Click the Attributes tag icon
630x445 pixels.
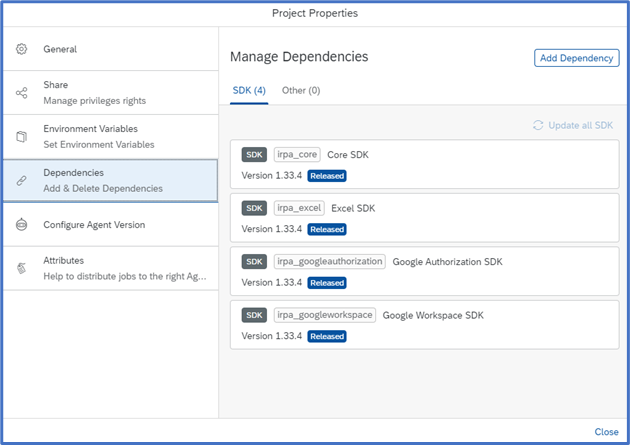[21, 268]
